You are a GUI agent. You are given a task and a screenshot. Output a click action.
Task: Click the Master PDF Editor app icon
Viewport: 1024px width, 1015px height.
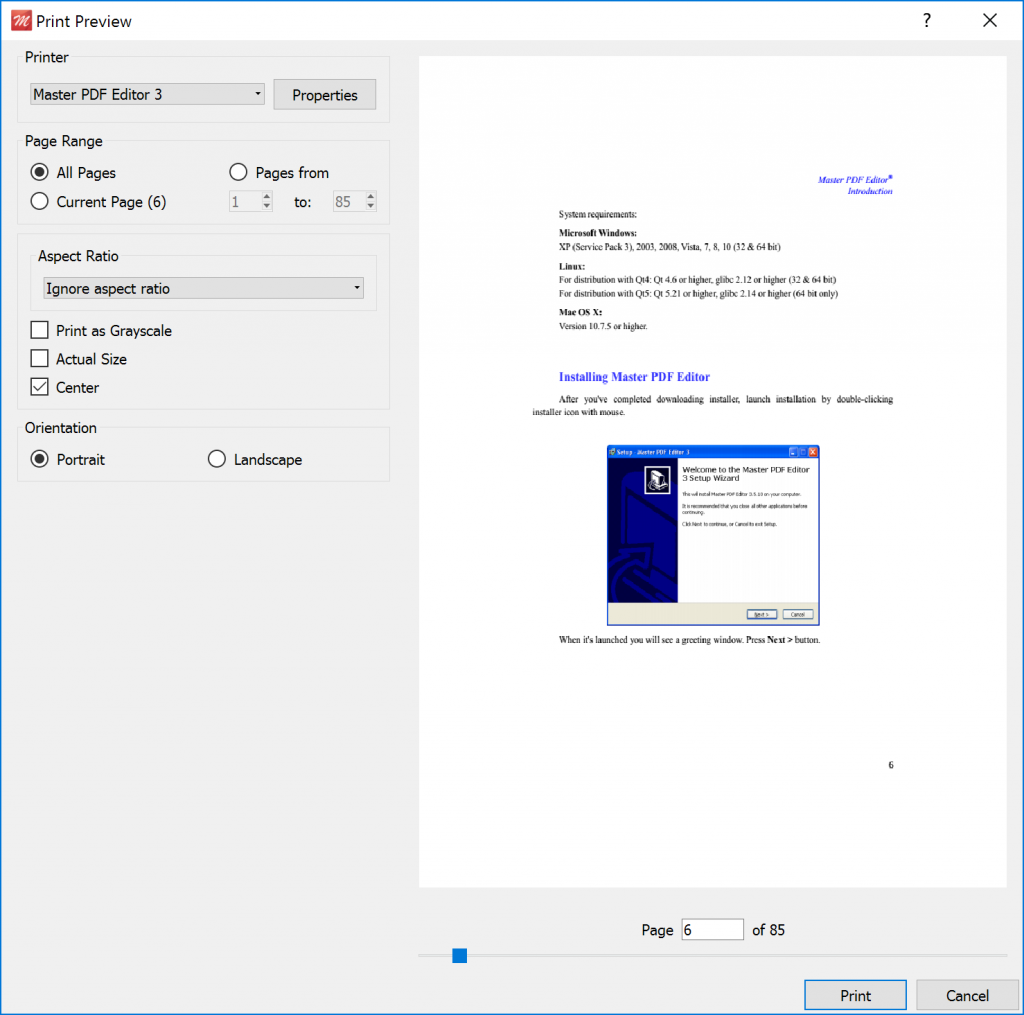19,21
